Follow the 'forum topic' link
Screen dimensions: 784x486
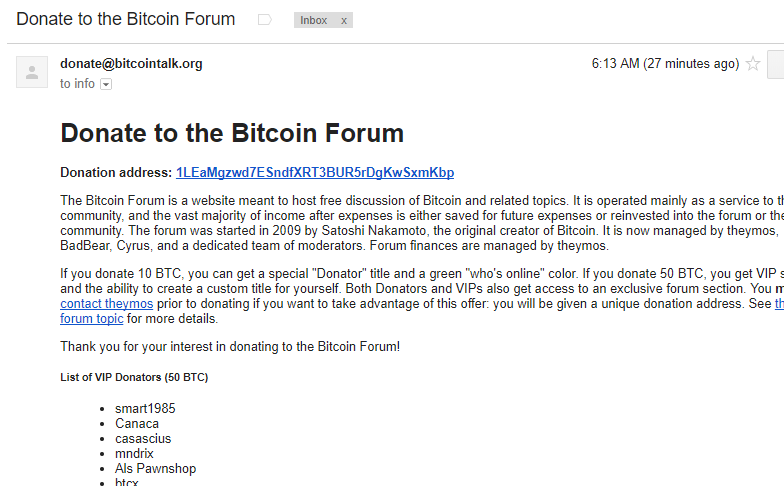point(92,318)
